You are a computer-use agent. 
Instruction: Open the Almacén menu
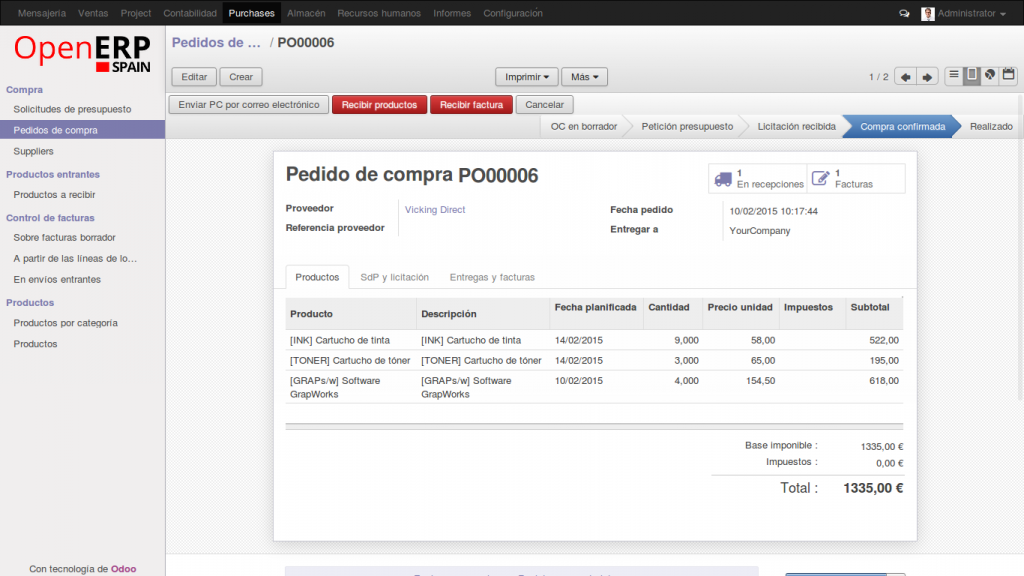[x=306, y=13]
